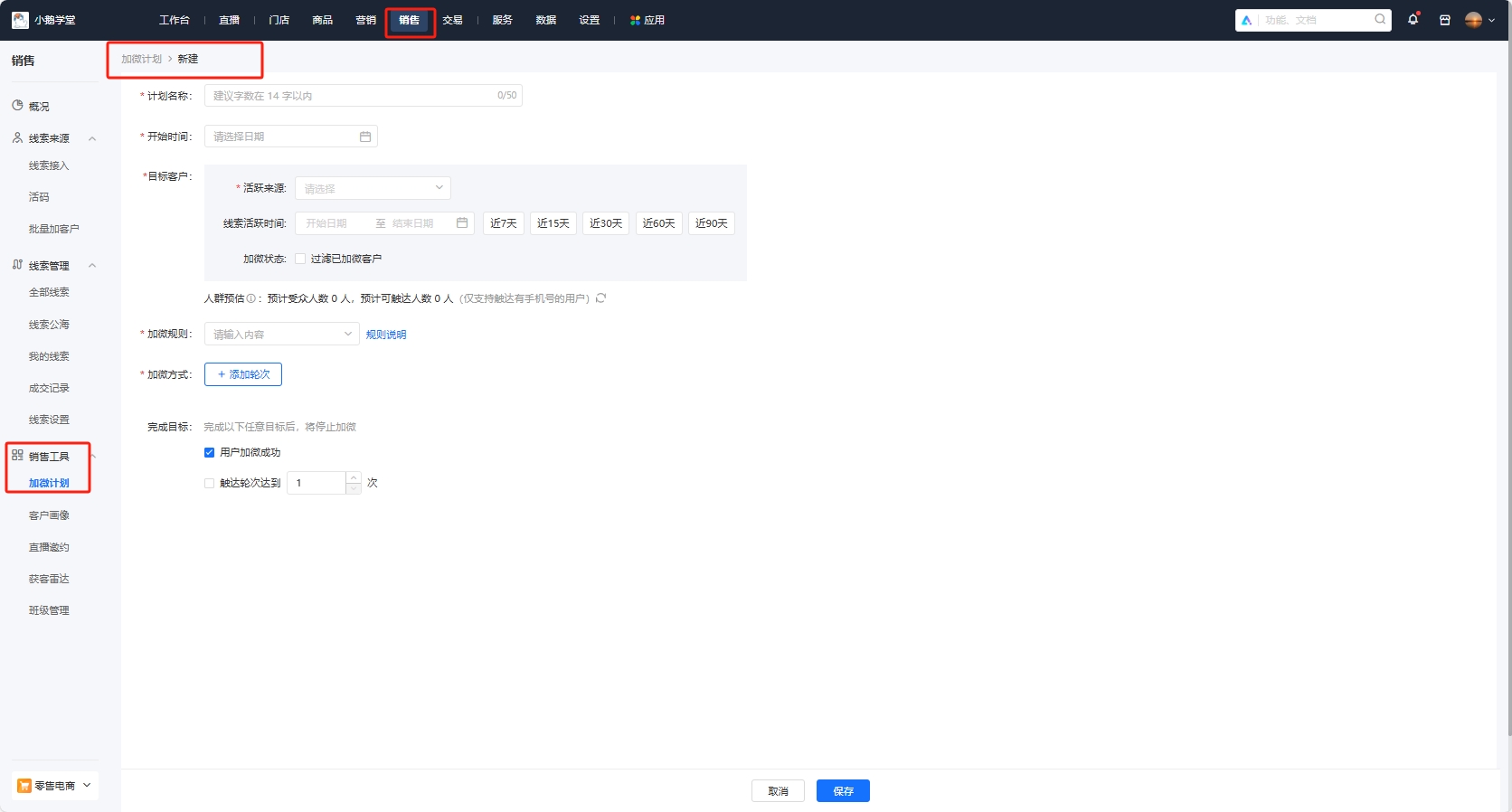Click the 计划名称 input field

coord(353,96)
